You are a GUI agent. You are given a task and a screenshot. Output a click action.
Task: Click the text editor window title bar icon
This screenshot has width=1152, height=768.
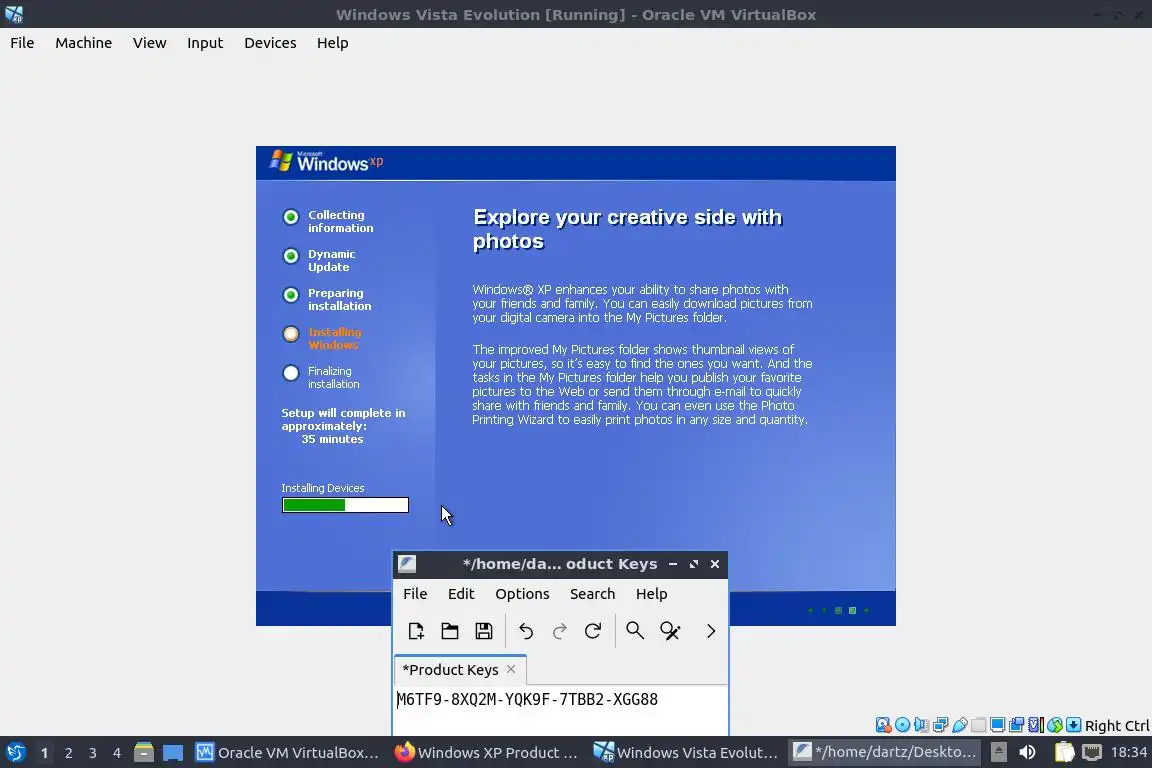click(407, 564)
